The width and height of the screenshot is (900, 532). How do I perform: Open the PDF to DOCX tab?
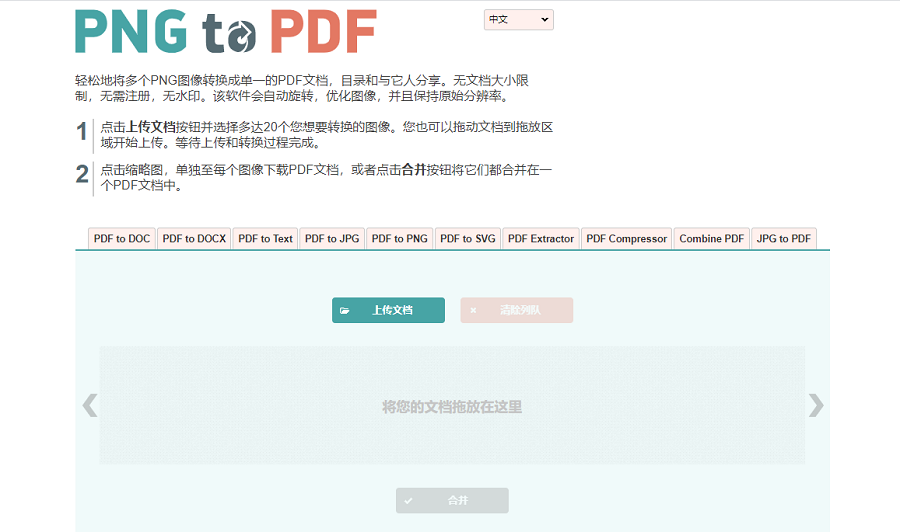tap(194, 239)
